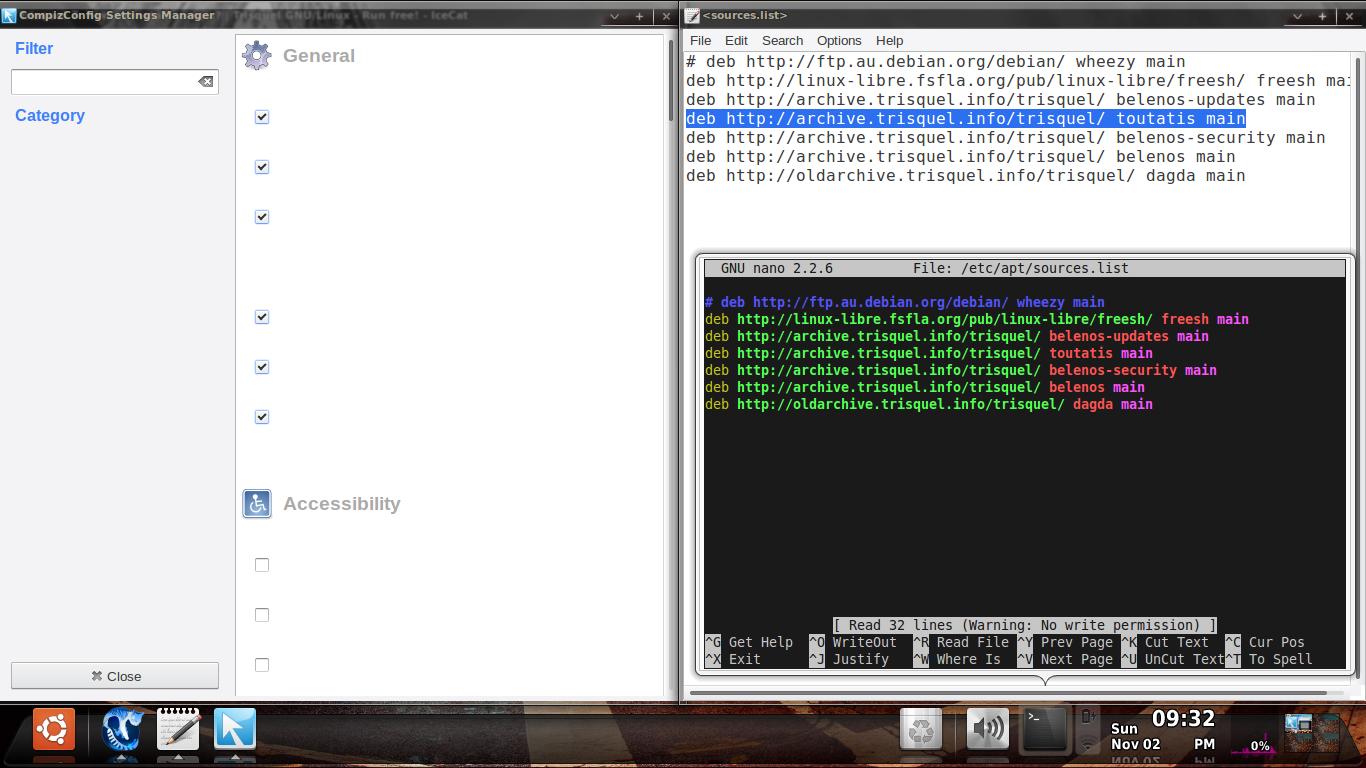Open the Options menu in sources.list editor

coord(838,41)
